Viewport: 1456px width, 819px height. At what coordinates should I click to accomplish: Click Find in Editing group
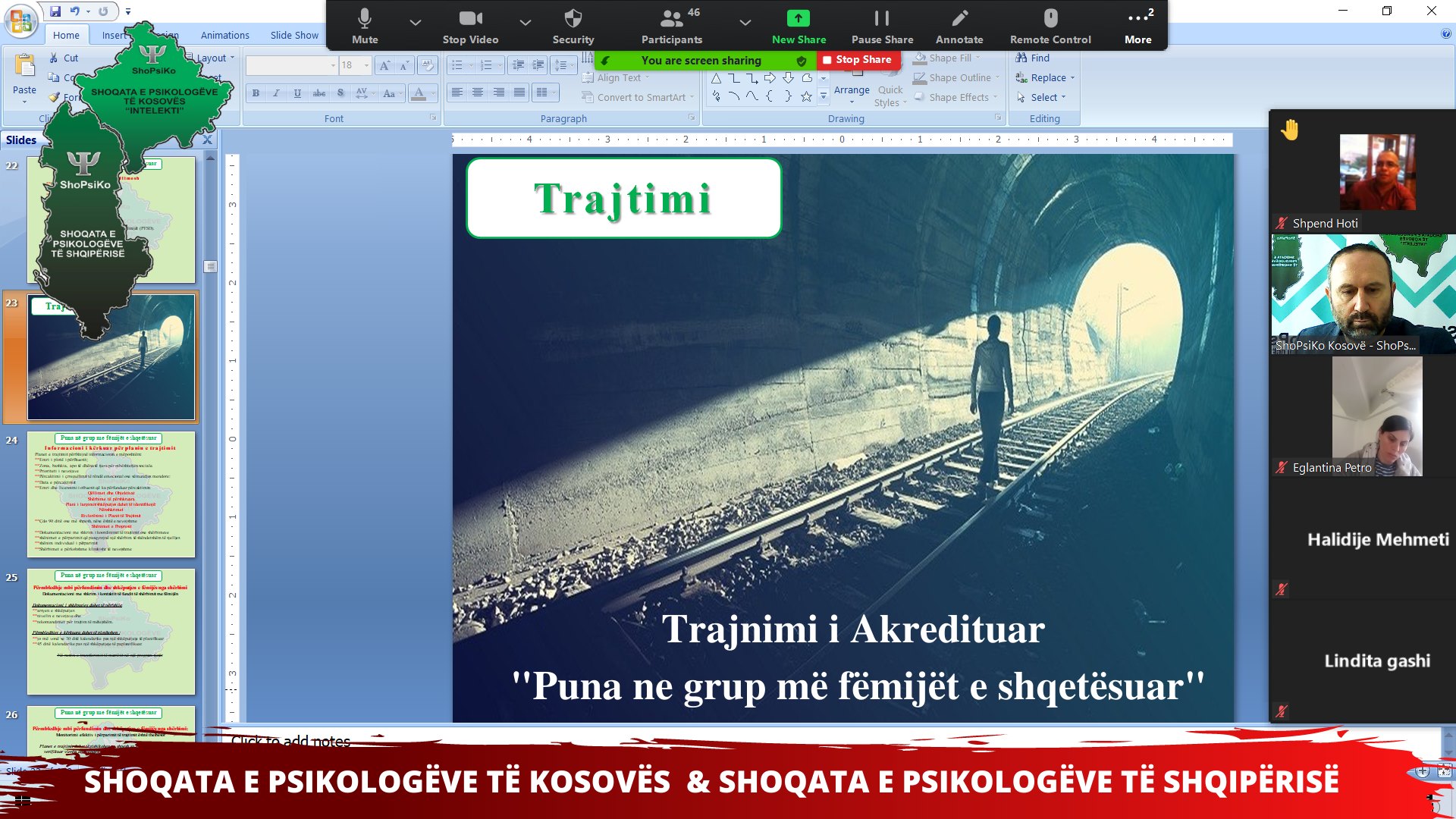coord(1033,58)
